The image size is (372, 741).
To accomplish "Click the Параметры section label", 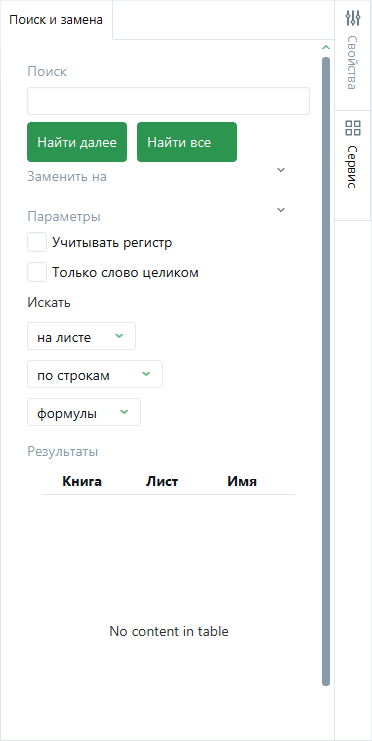I will pyautogui.click(x=64, y=217).
